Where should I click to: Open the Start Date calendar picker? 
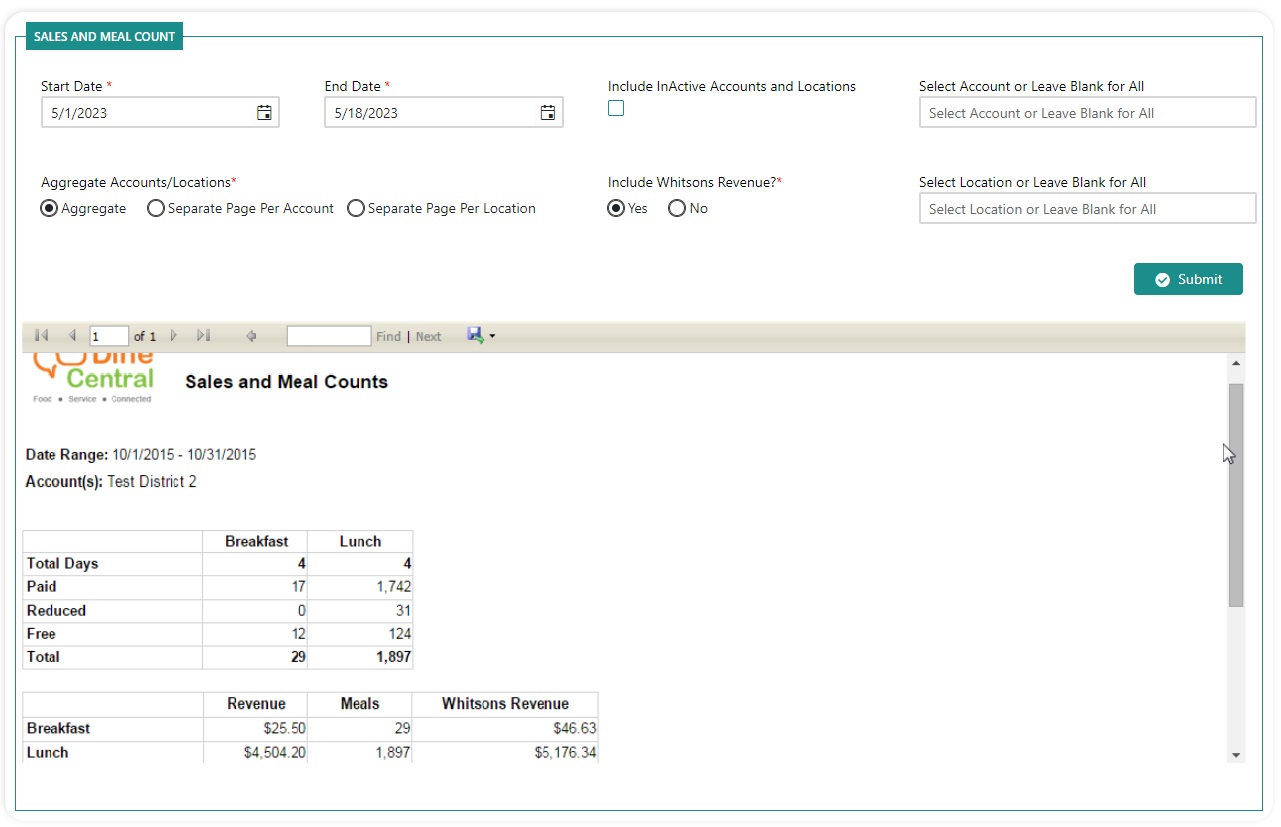click(264, 113)
